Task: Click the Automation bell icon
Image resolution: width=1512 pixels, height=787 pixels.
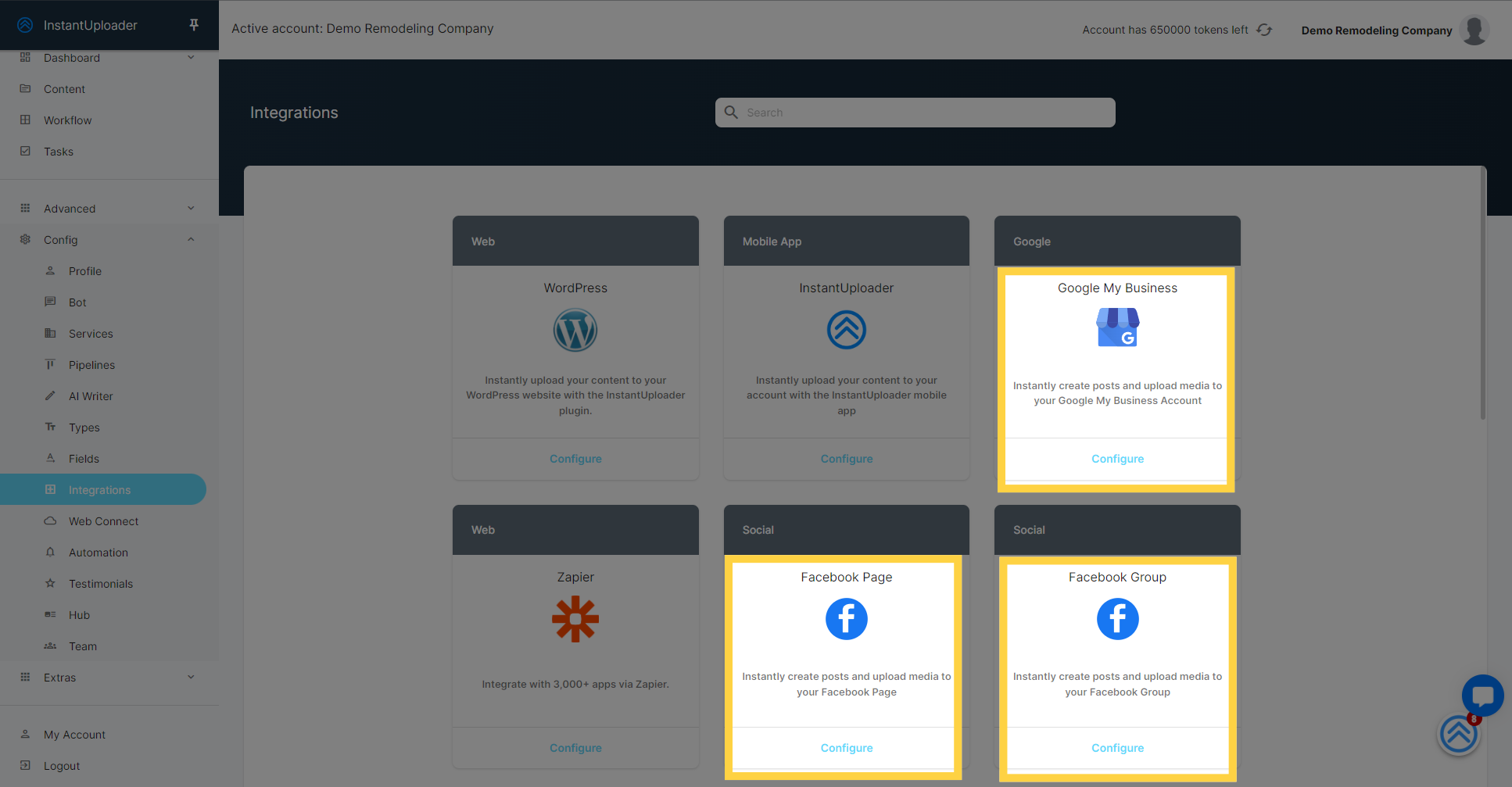Action: coord(50,552)
